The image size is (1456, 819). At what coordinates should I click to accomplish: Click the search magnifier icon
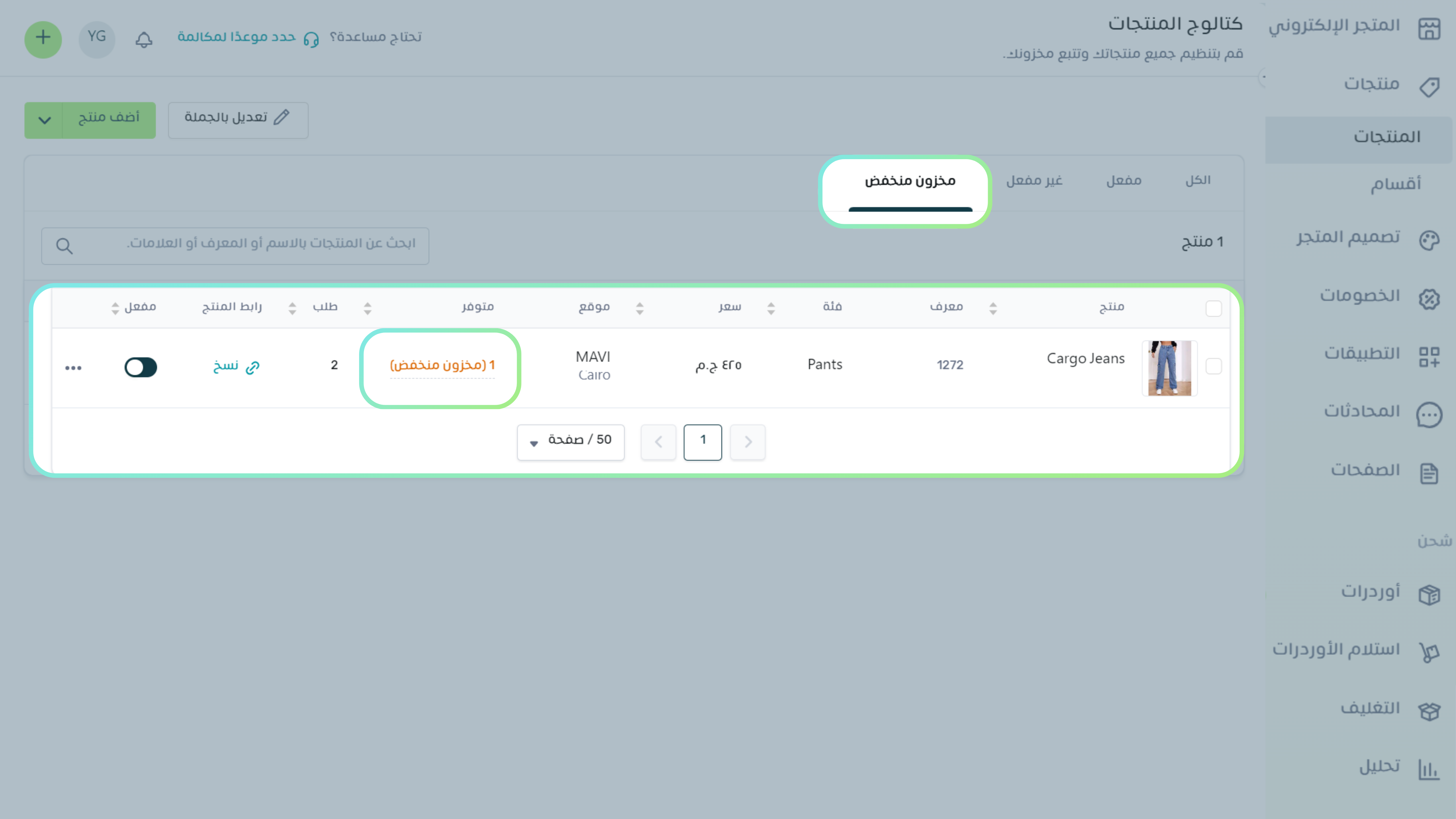(x=64, y=246)
